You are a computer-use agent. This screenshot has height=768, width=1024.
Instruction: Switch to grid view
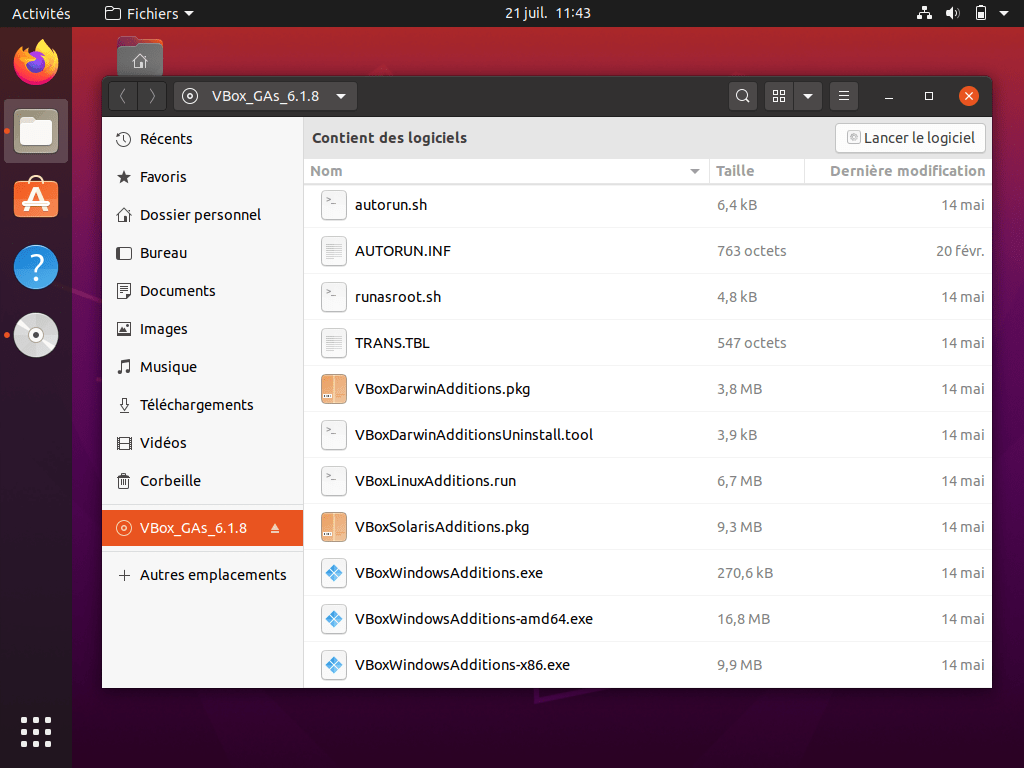click(779, 96)
